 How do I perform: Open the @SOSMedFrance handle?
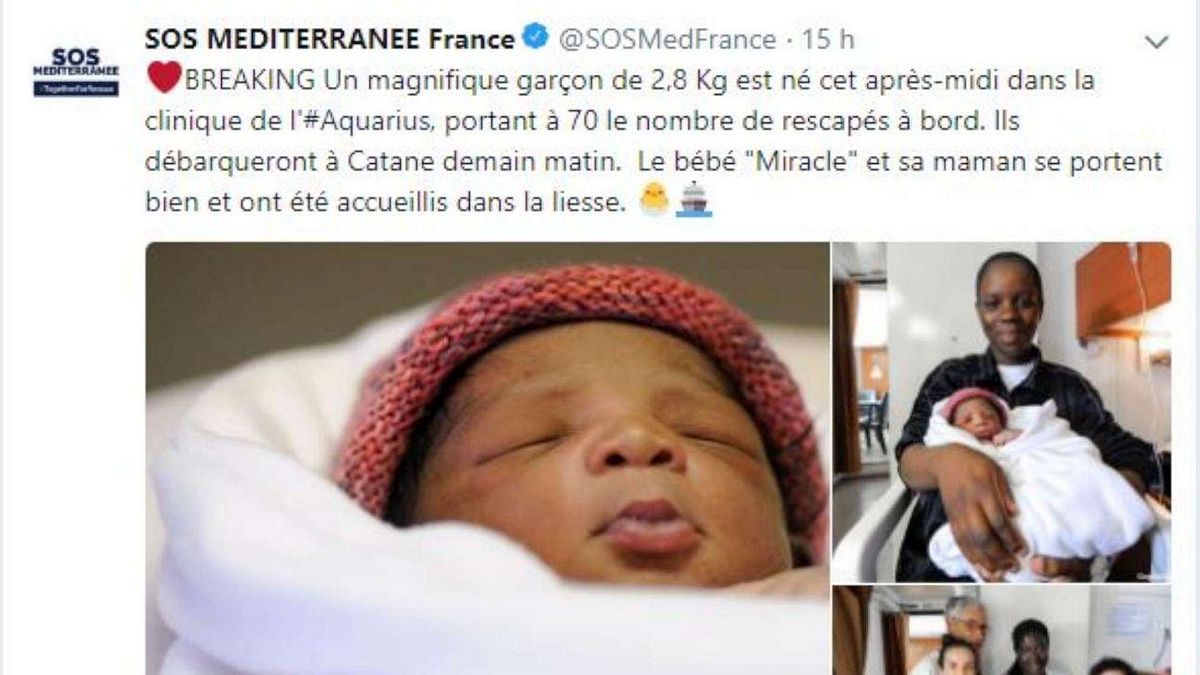pos(665,39)
